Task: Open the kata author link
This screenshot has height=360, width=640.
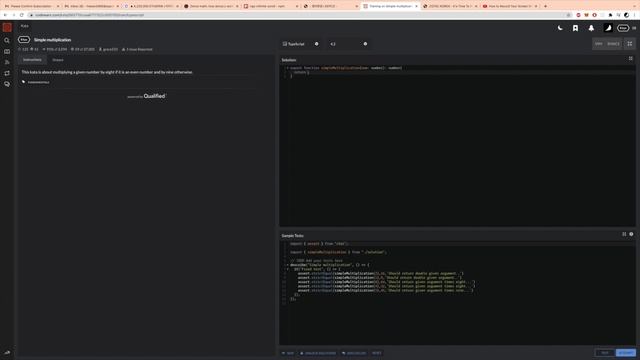Action: (109, 49)
